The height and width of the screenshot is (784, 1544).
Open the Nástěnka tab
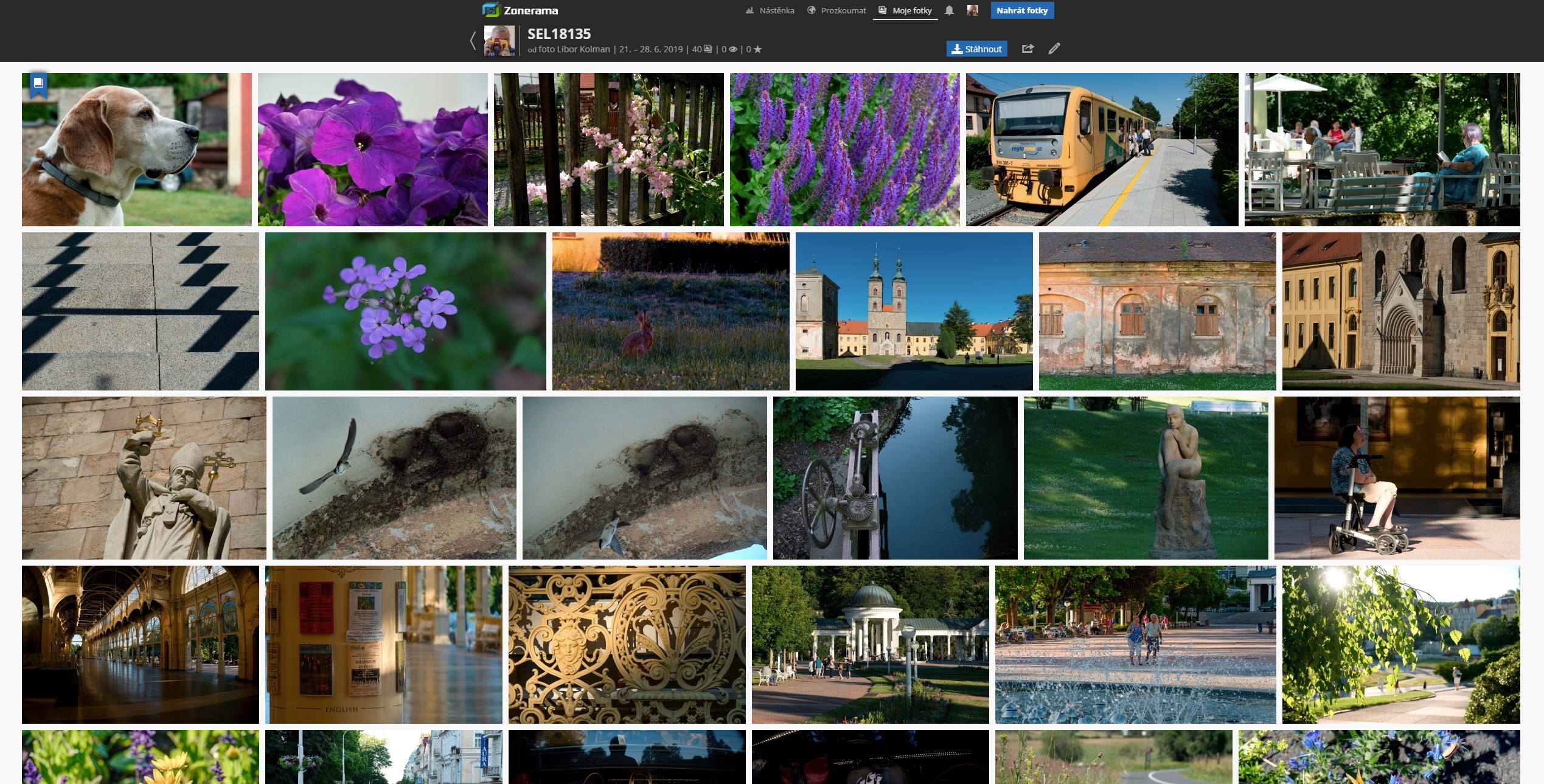[770, 10]
